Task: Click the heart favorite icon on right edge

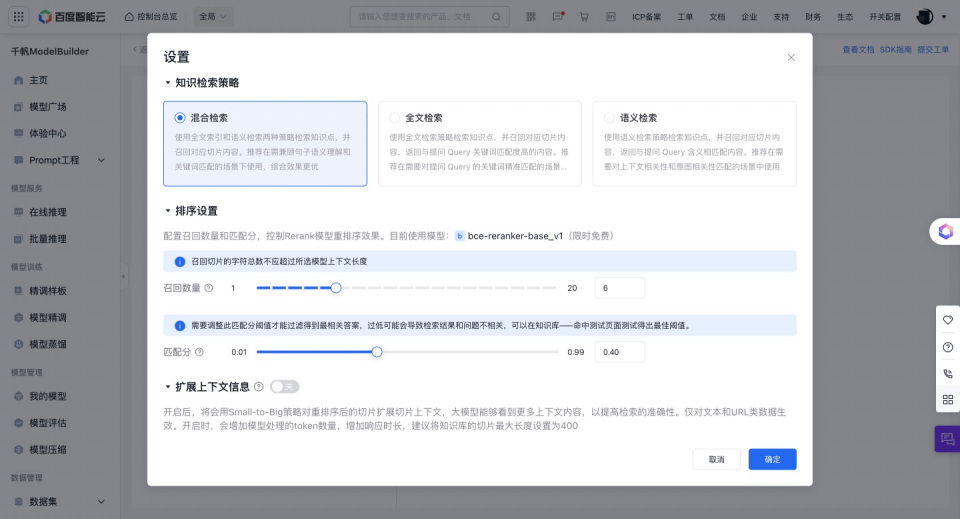Action: coord(948,320)
